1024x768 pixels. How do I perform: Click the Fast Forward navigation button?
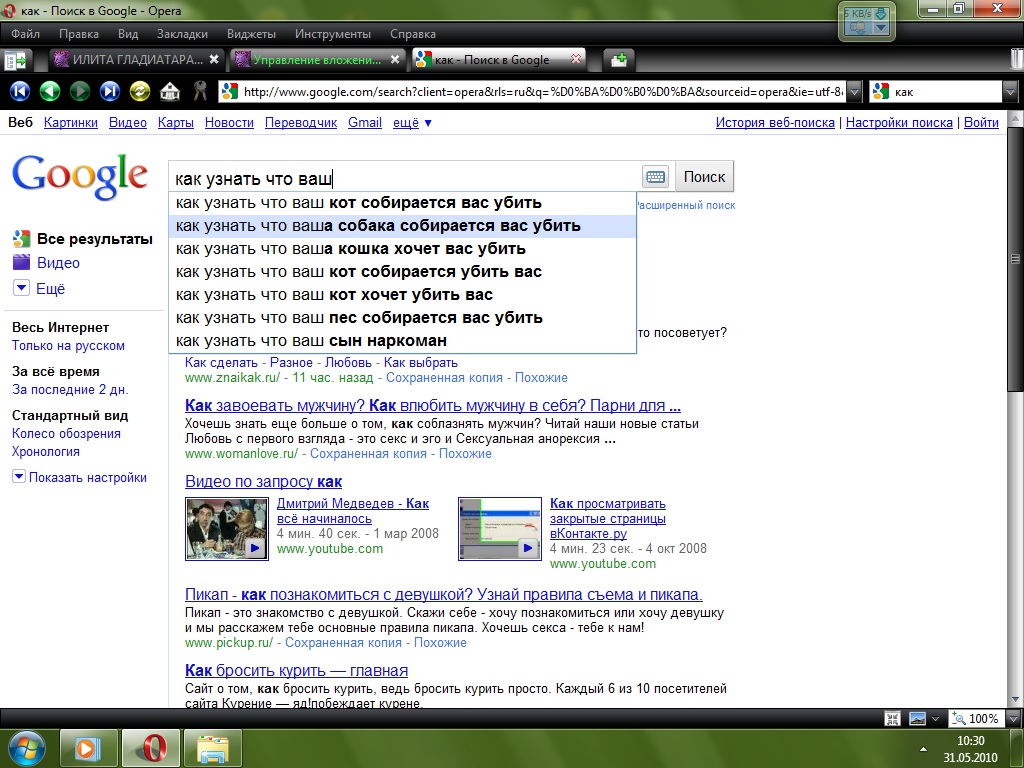click(110, 92)
